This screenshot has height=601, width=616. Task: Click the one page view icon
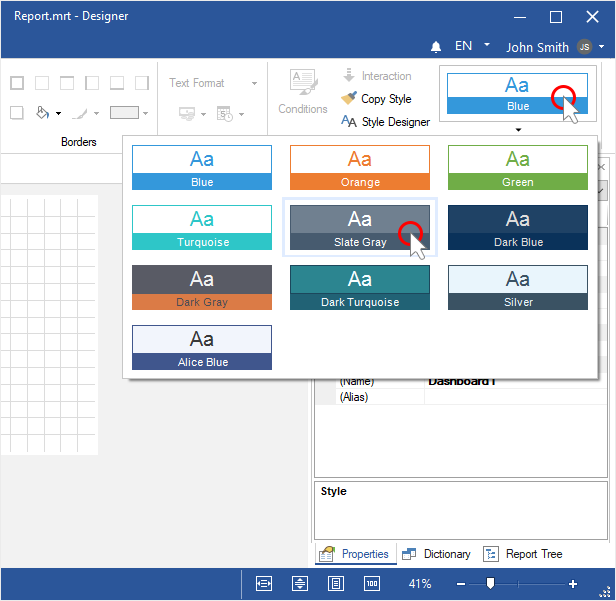[x=337, y=584]
